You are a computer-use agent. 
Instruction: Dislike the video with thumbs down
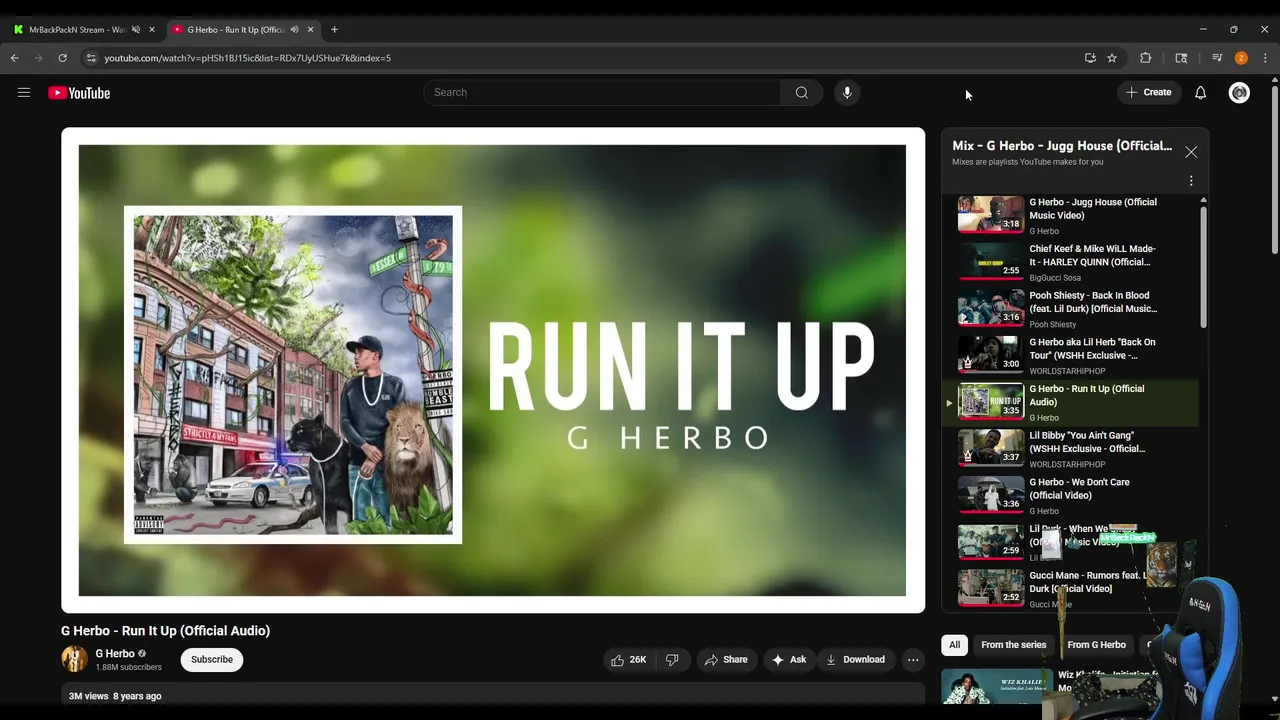coord(672,660)
